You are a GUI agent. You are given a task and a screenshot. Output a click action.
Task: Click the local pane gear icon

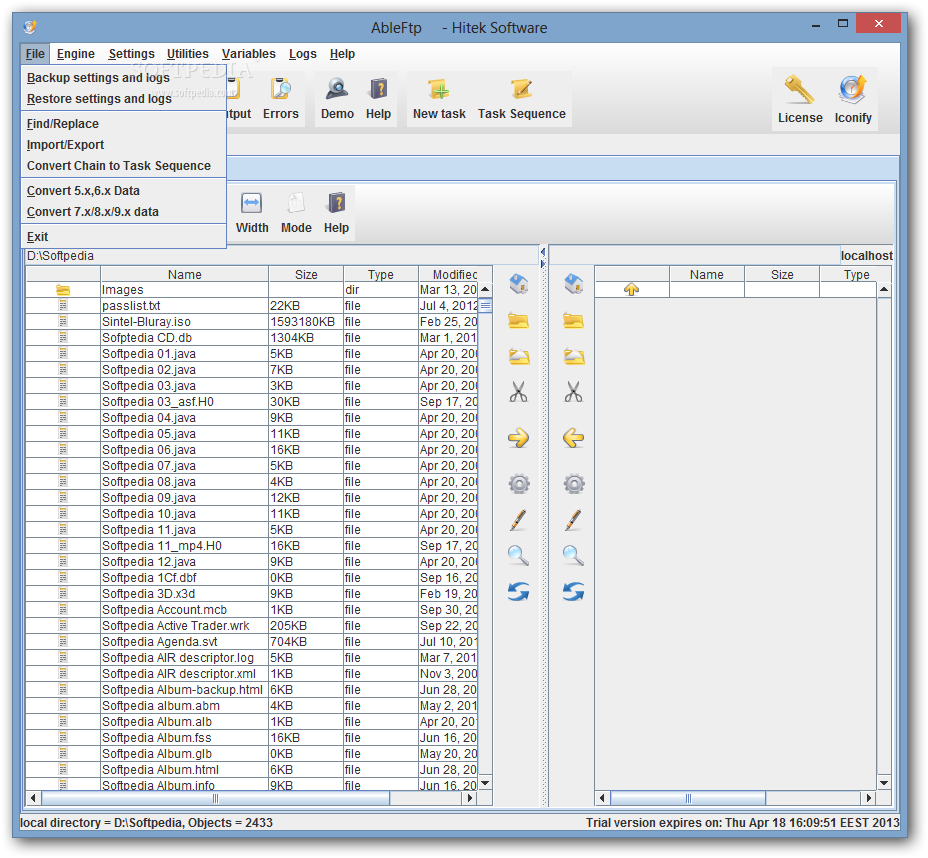click(519, 484)
